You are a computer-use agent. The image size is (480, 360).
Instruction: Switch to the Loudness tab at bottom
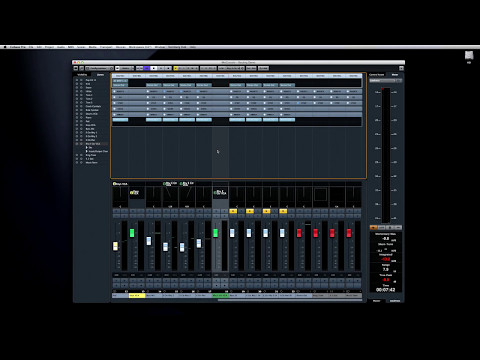pyautogui.click(x=395, y=301)
